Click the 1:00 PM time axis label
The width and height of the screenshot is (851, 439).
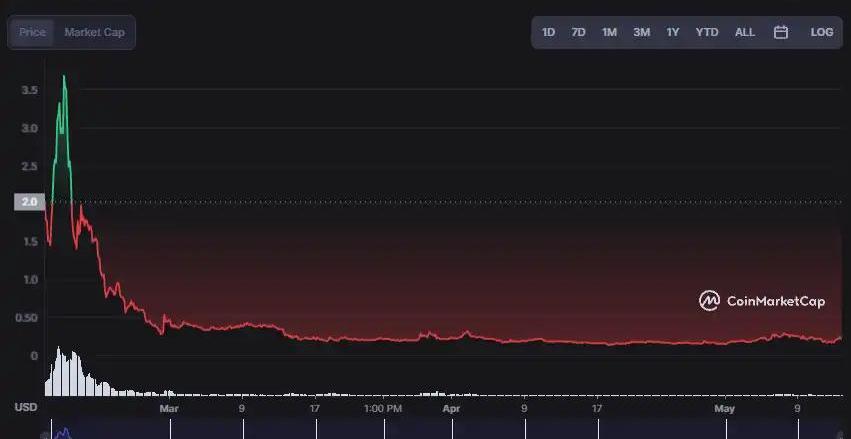click(383, 409)
